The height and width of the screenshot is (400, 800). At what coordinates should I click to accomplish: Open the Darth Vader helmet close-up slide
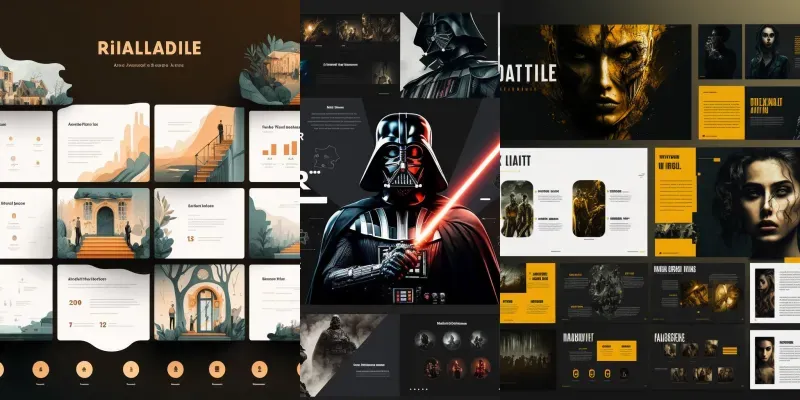point(450,55)
